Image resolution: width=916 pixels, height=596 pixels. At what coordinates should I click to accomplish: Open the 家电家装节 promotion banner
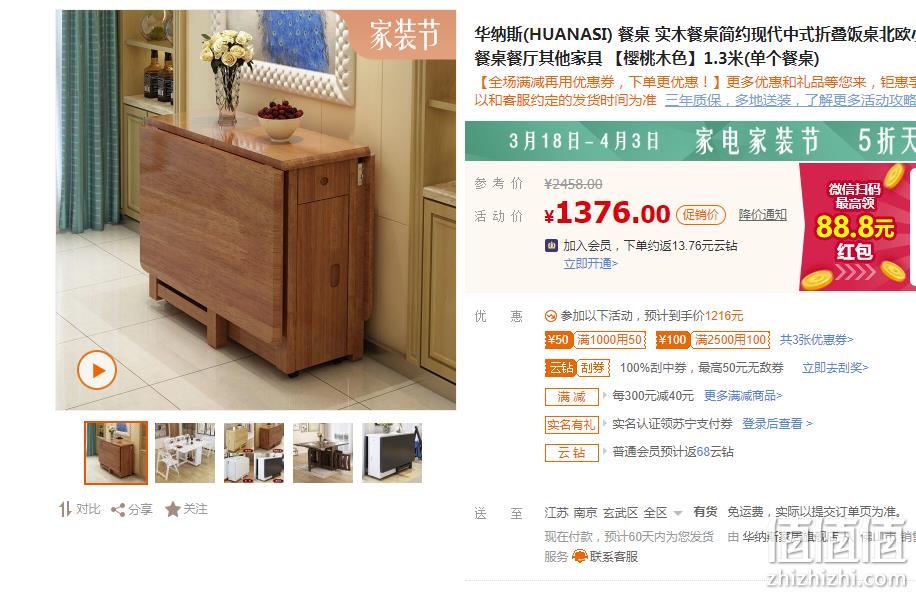[x=691, y=141]
